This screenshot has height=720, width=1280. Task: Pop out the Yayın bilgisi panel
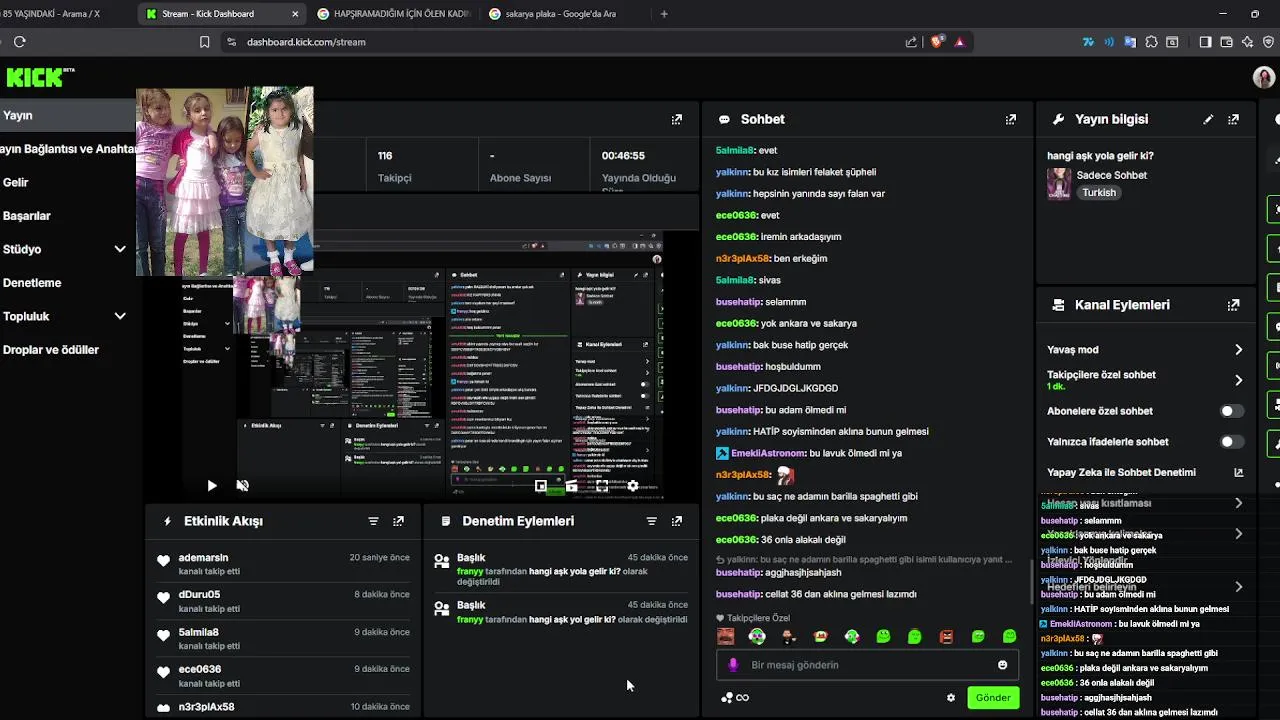coord(1233,119)
